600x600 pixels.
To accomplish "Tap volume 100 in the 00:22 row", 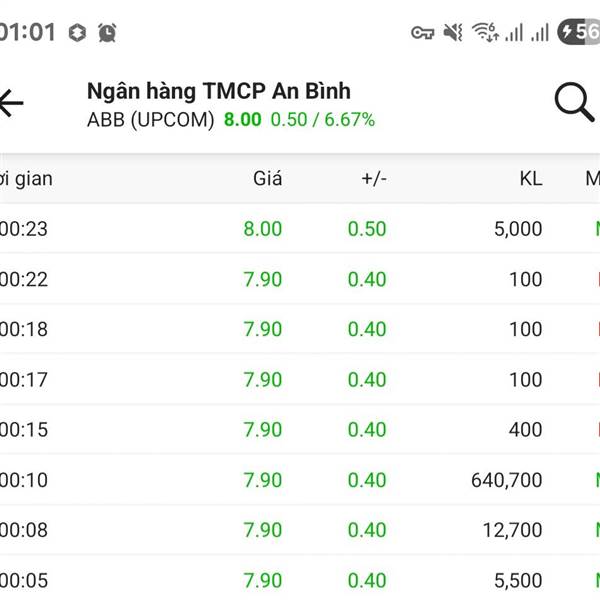I will (525, 279).
